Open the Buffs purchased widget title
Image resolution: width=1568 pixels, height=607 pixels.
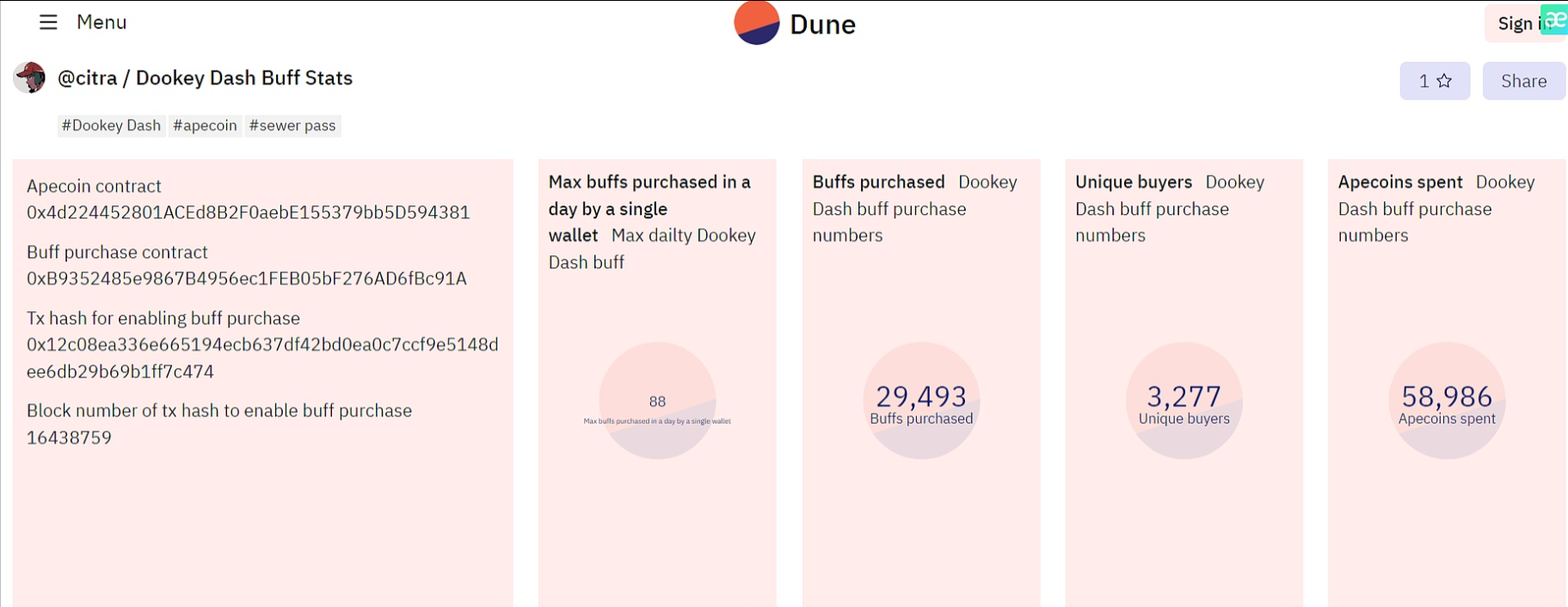pyautogui.click(x=878, y=182)
